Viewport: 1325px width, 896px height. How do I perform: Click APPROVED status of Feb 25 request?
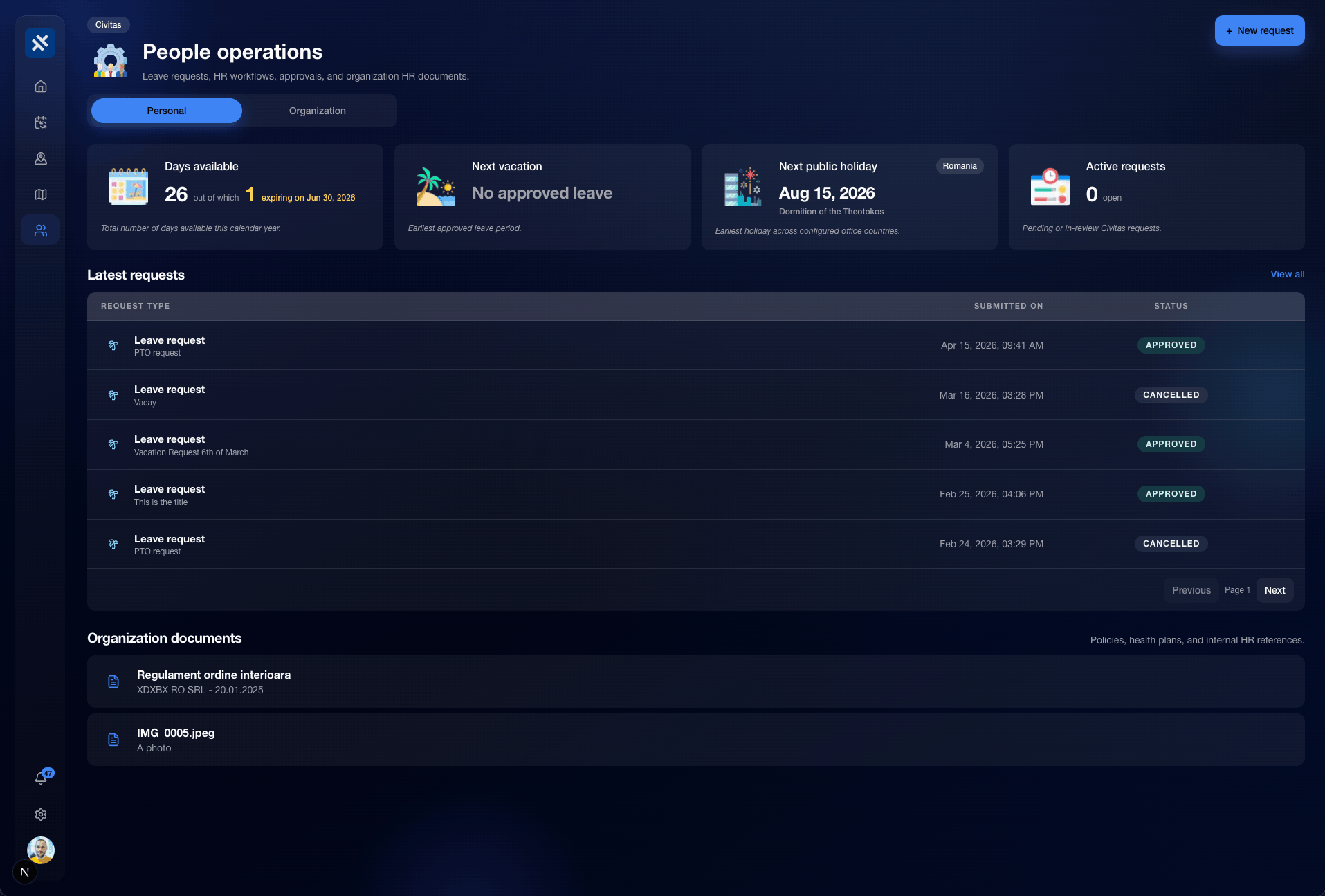tap(1171, 494)
